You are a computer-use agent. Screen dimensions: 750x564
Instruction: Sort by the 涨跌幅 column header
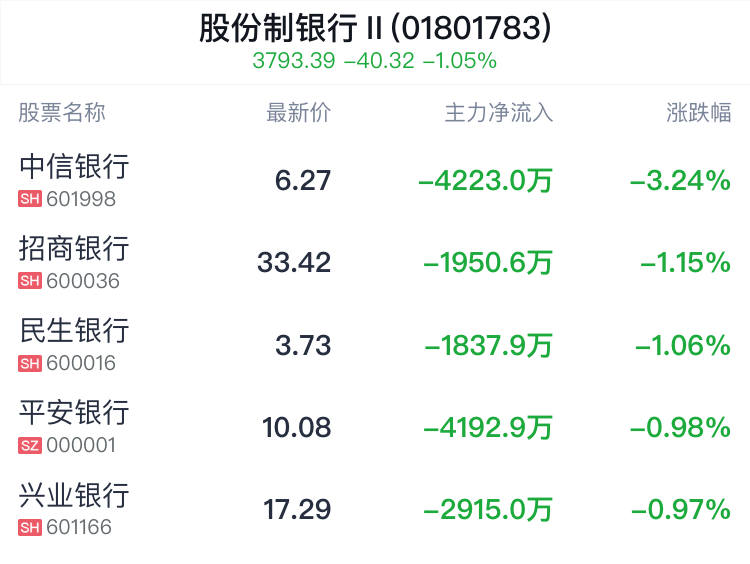tap(699, 113)
